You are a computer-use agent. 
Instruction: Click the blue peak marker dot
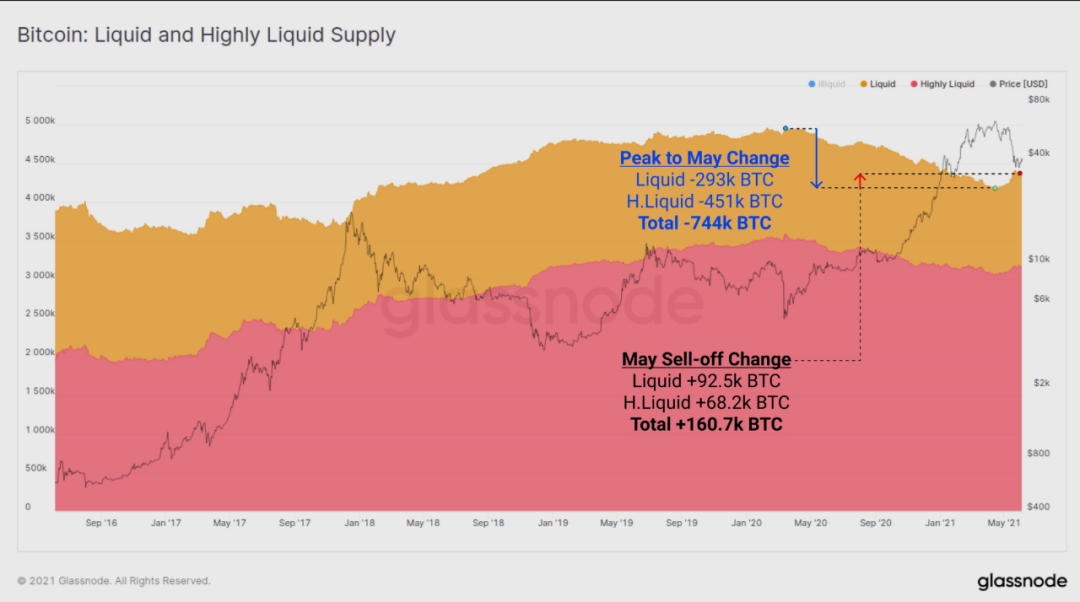point(785,128)
